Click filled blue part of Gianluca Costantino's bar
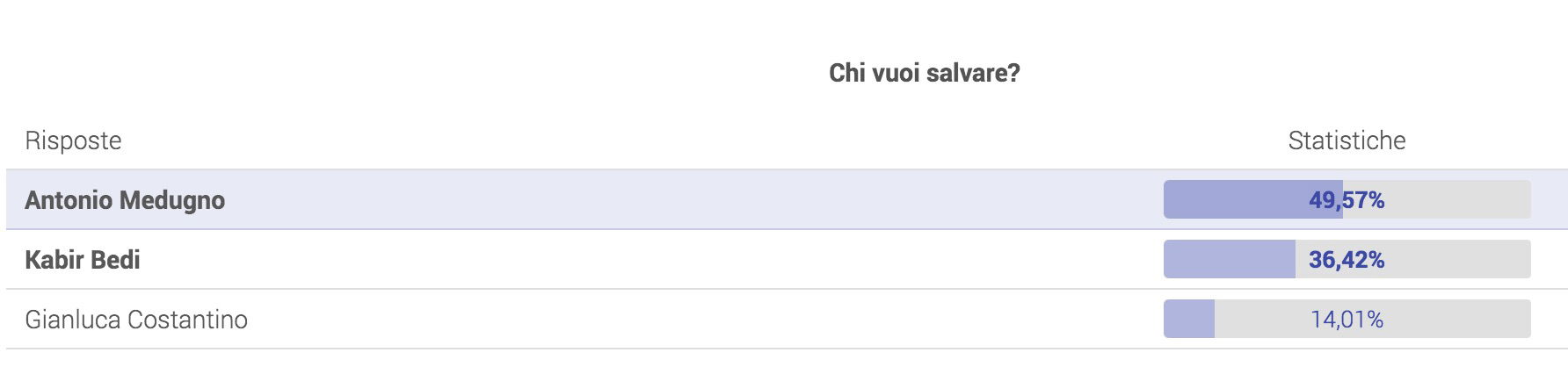Viewport: 1568px width, 367px height. pyautogui.click(x=1189, y=320)
